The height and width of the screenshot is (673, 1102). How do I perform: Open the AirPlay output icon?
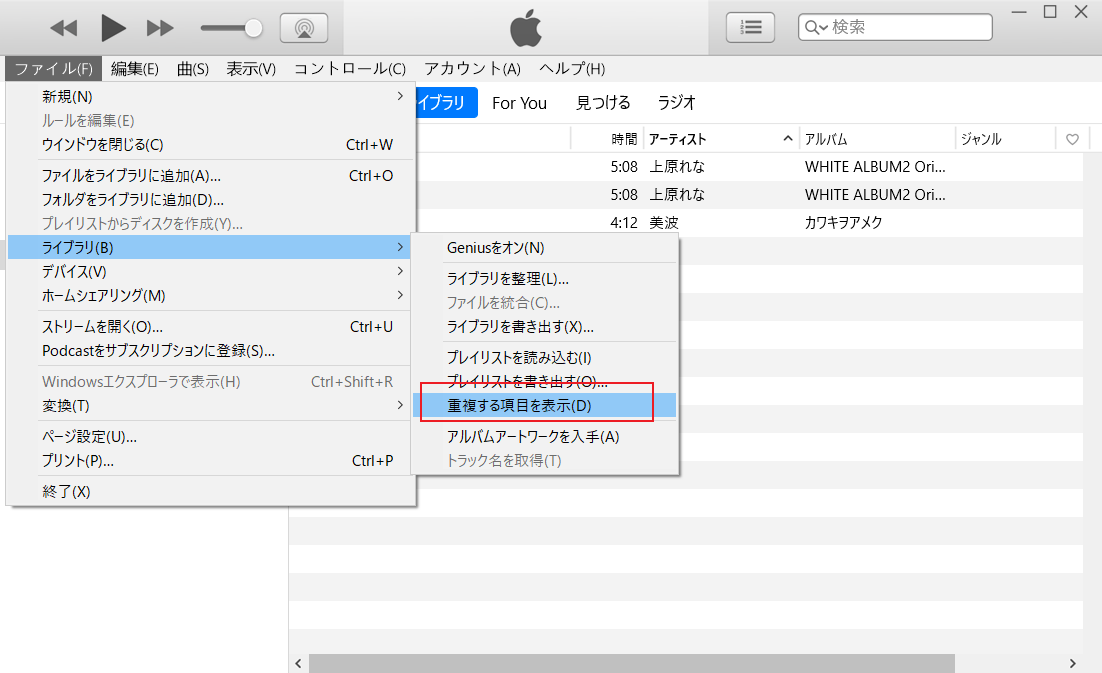pos(304,28)
